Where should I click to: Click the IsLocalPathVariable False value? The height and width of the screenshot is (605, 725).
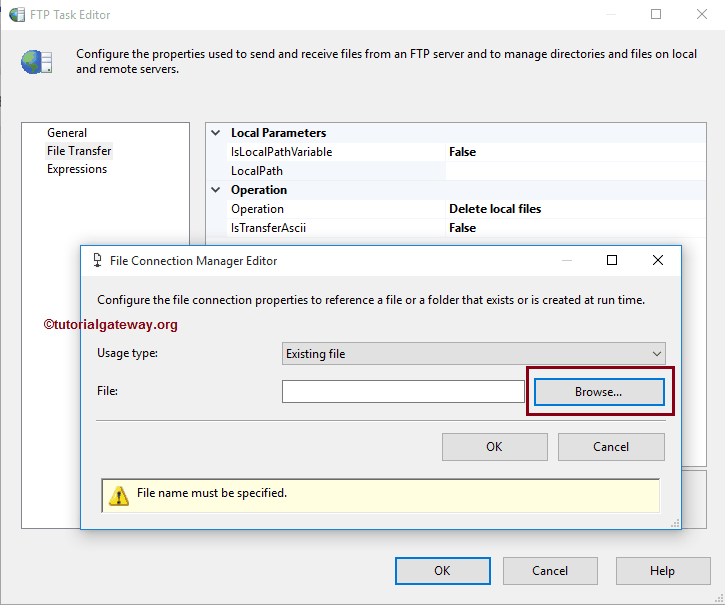tap(462, 152)
